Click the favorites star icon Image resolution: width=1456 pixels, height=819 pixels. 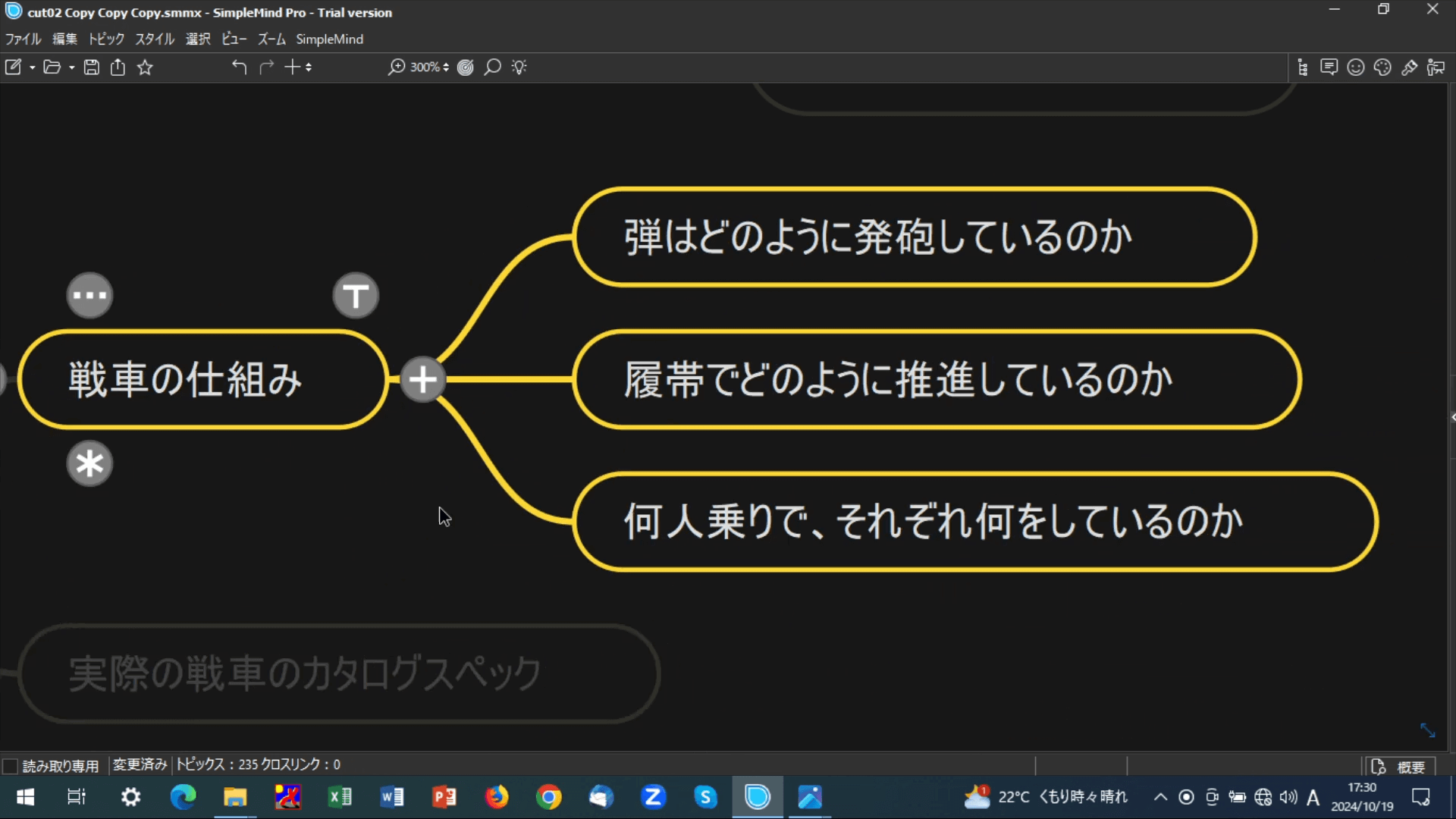pyautogui.click(x=145, y=67)
